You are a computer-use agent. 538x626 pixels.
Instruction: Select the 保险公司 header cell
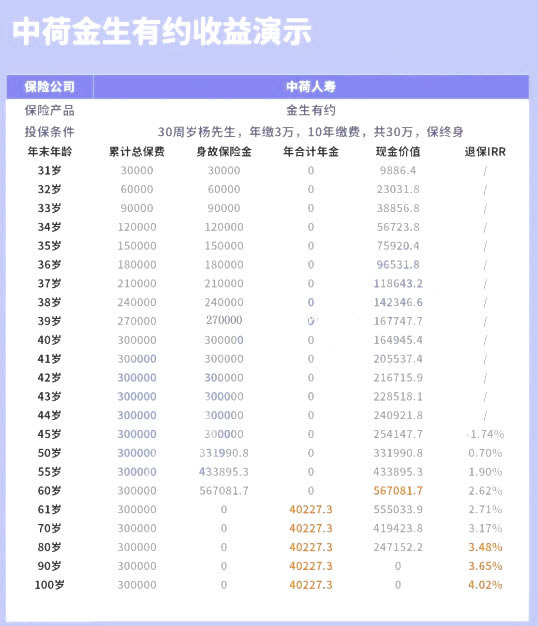pos(49,87)
